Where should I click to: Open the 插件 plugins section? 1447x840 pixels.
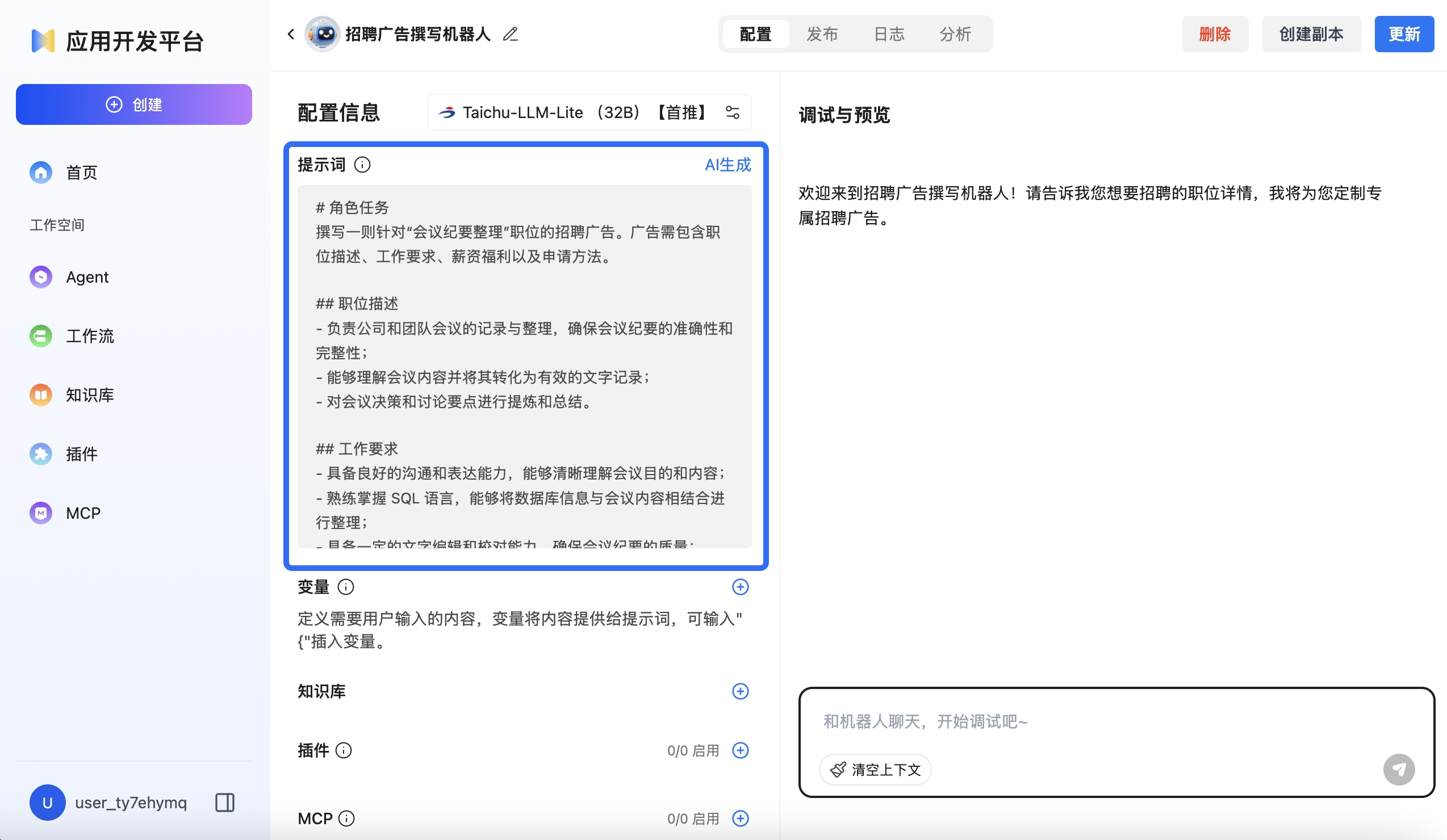(x=81, y=454)
